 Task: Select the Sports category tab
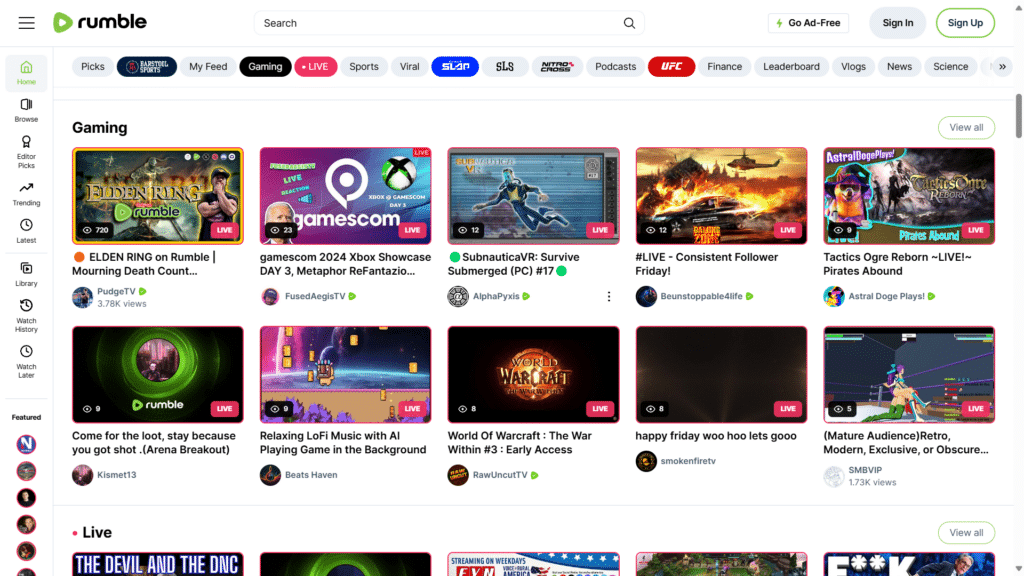click(x=364, y=67)
